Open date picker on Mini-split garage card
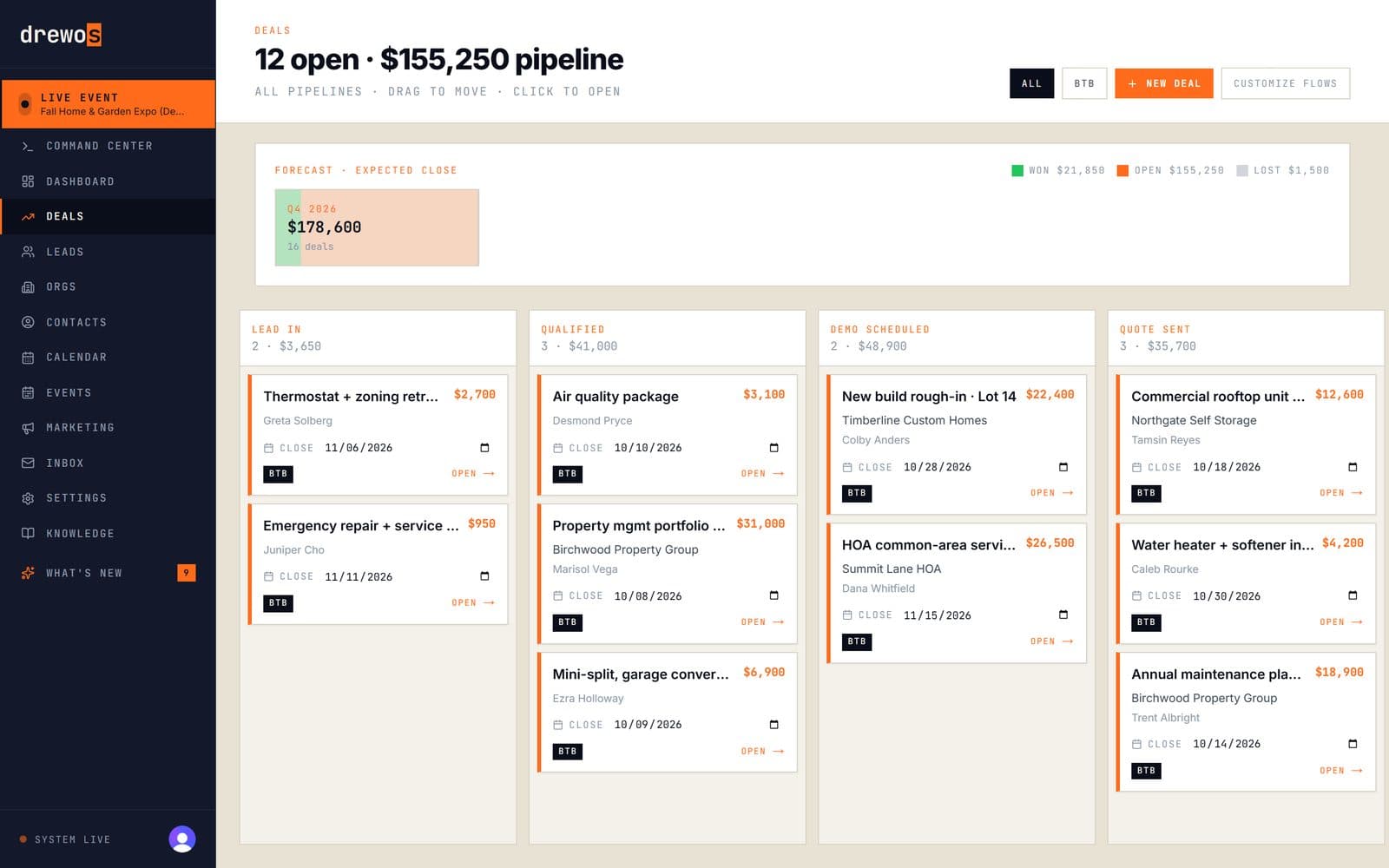 [x=774, y=725]
